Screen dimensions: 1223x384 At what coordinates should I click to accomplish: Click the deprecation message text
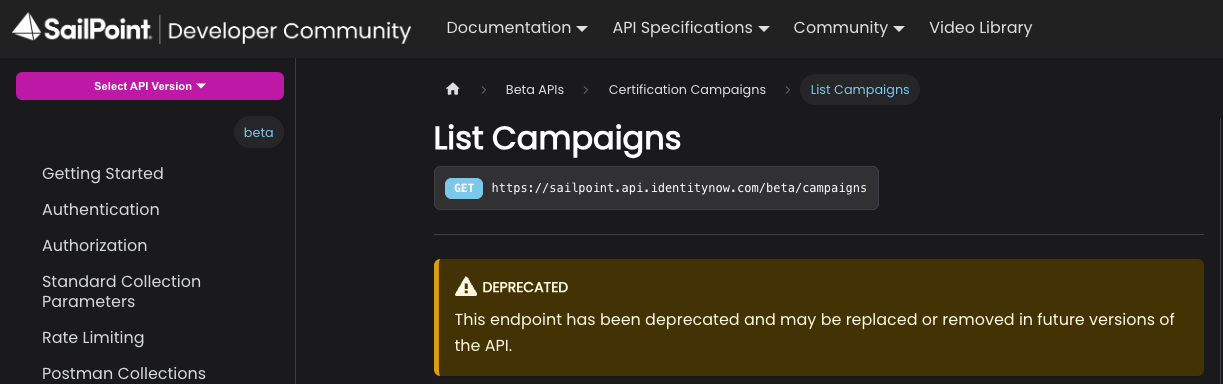click(x=814, y=332)
